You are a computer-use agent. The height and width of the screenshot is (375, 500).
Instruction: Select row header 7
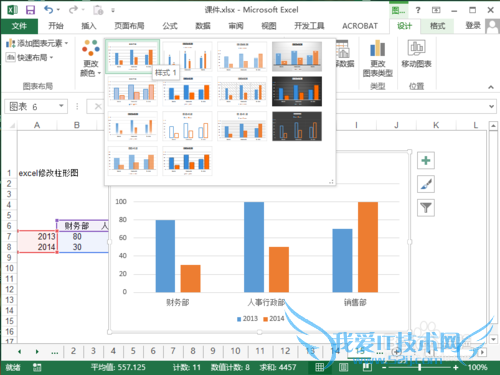tap(9, 237)
